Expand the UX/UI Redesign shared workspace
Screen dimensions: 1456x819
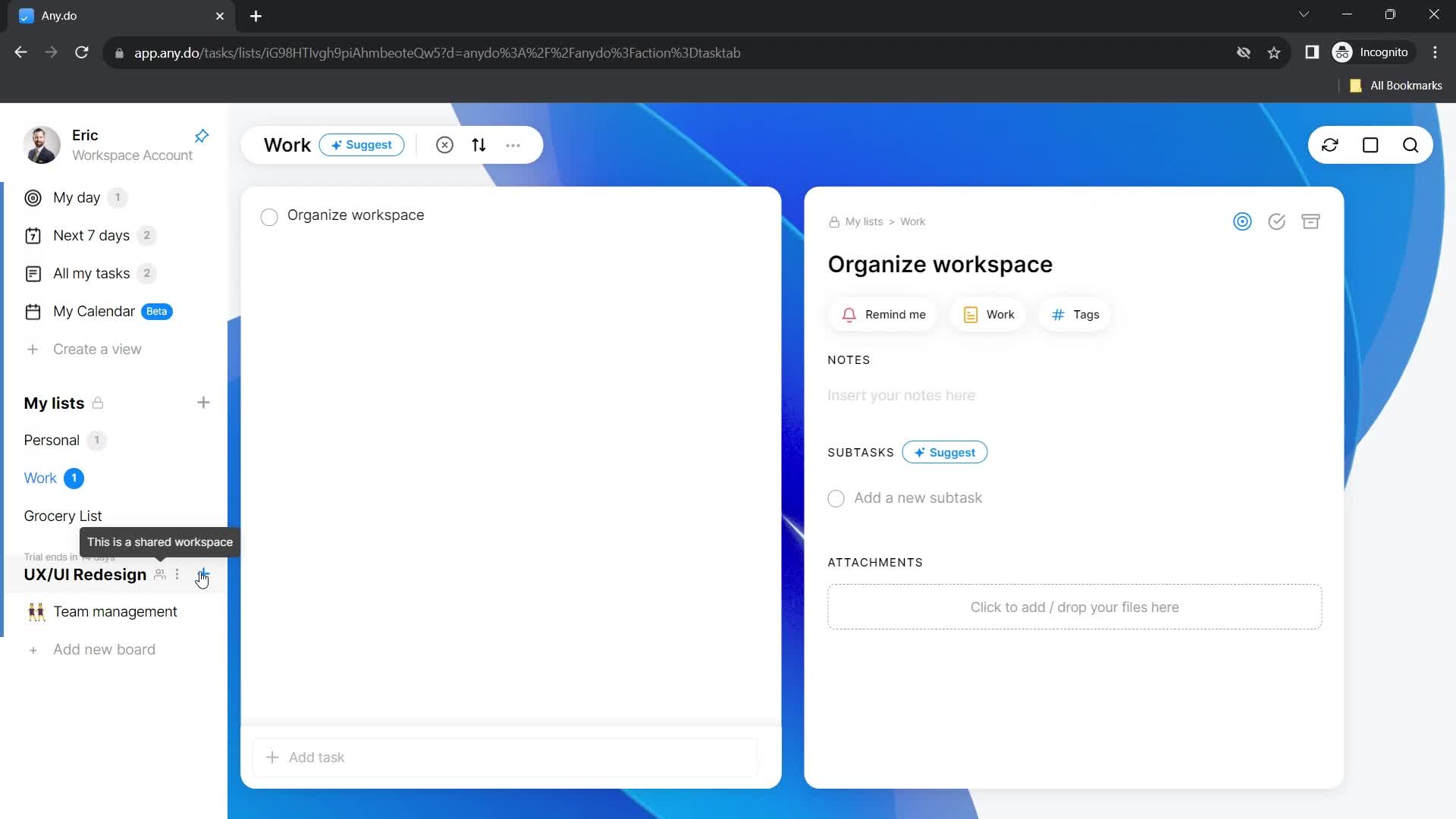85,574
